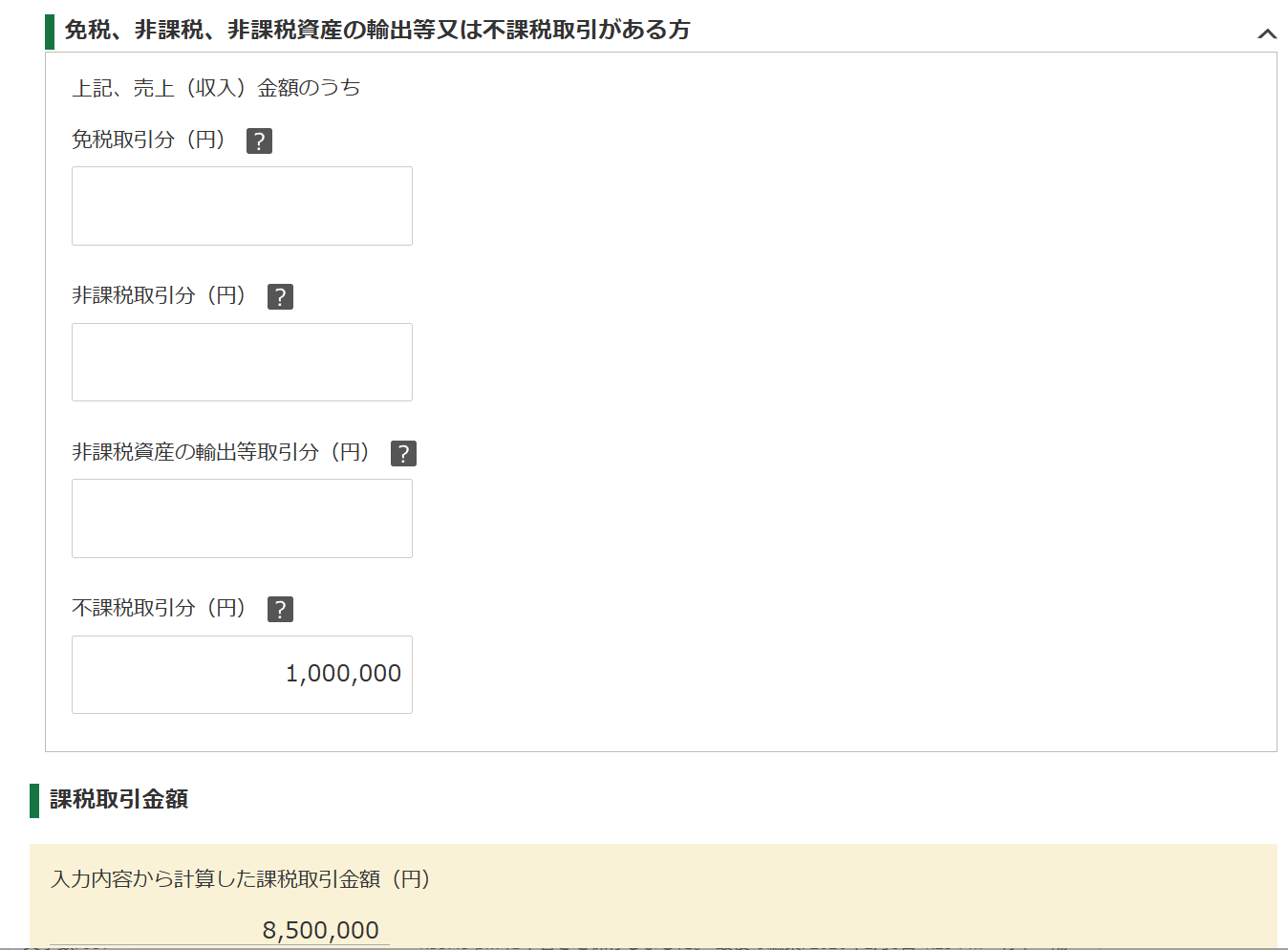
Task: Click the 不課税取引分（円） field label
Action: pyautogui.click(x=159, y=608)
